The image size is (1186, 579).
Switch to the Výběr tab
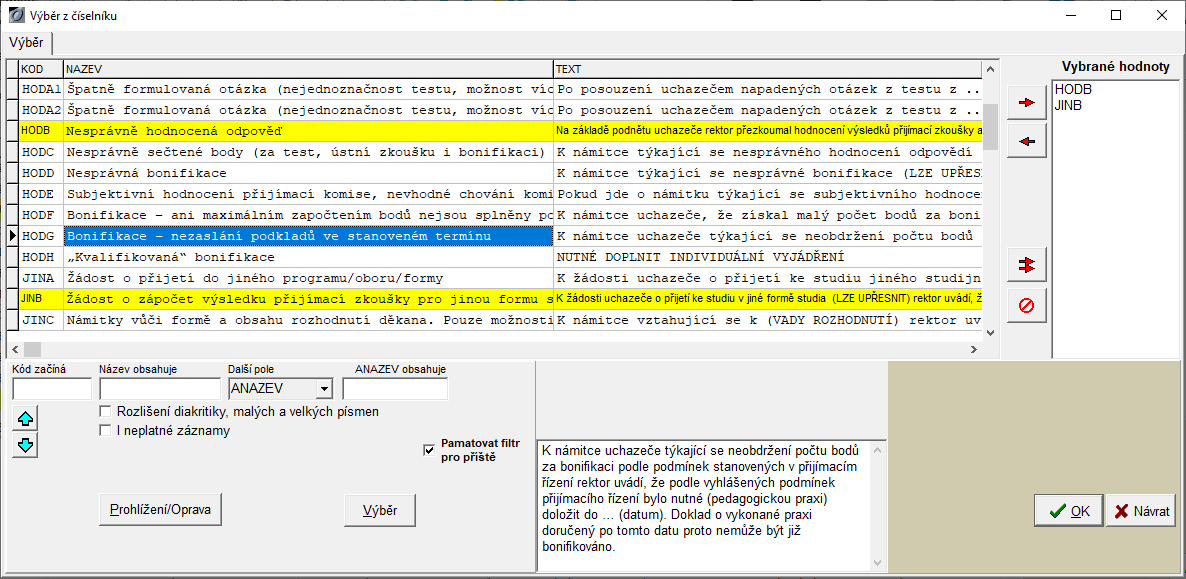tap(26, 43)
